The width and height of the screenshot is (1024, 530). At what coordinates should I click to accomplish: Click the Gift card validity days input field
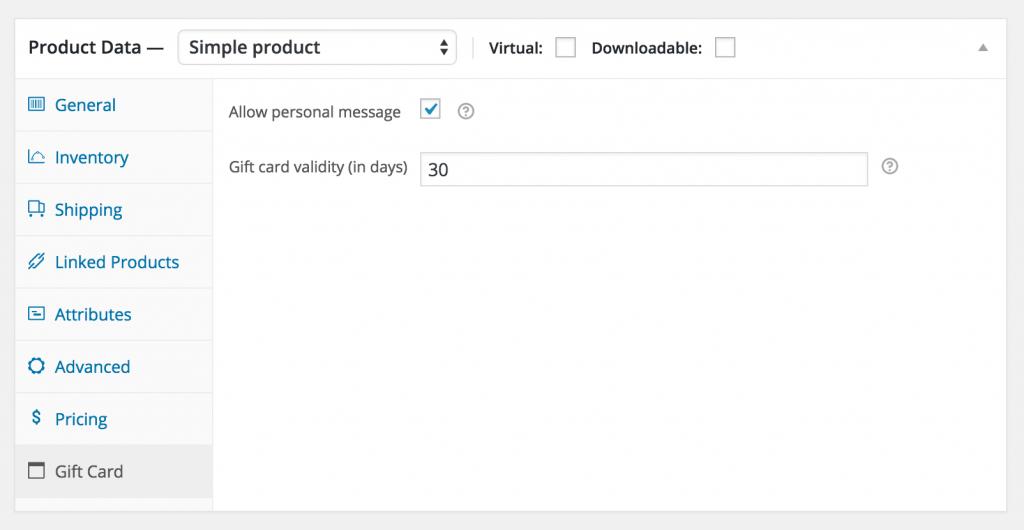[643, 169]
